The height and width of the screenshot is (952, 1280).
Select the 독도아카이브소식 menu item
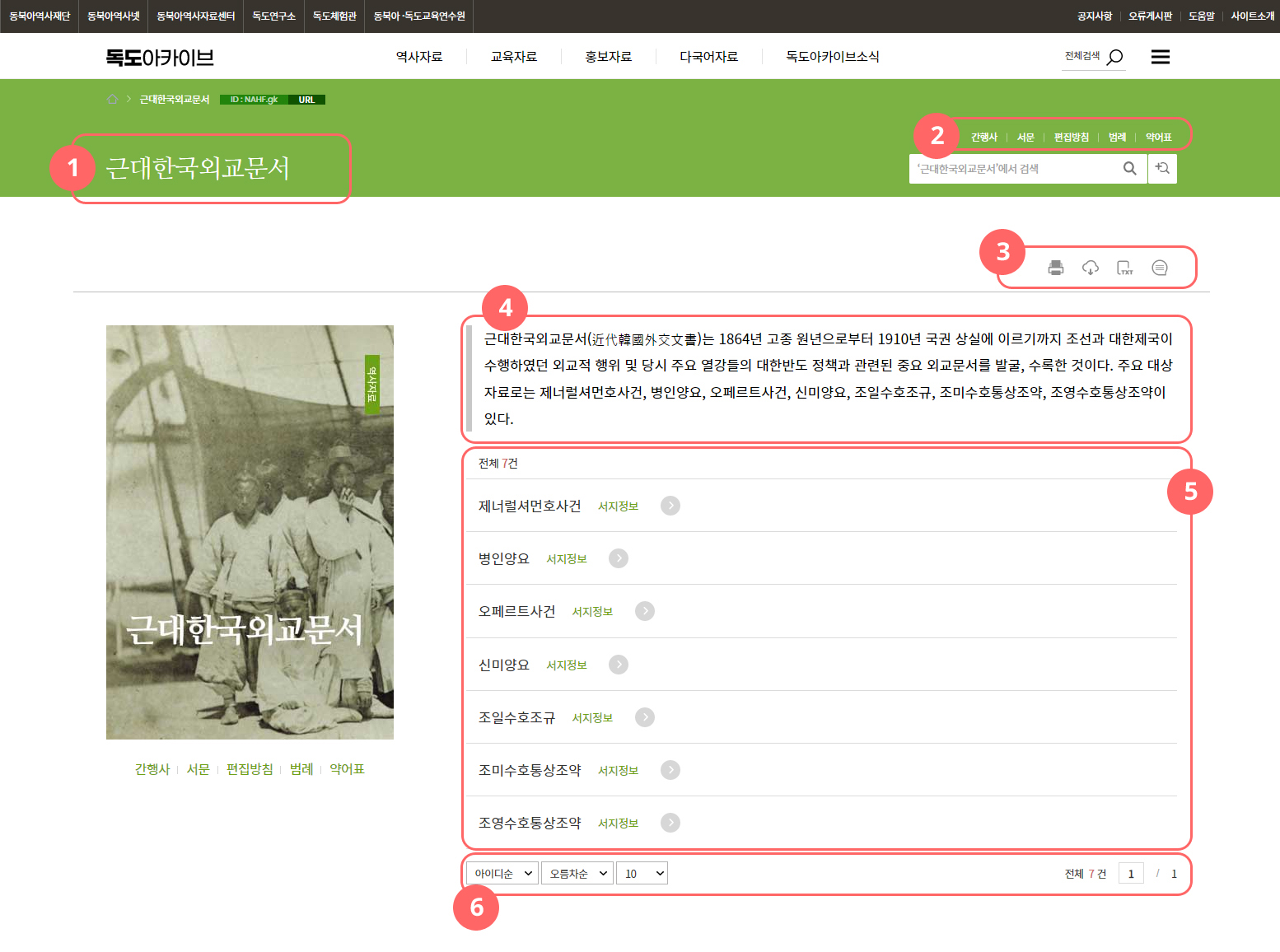point(832,57)
